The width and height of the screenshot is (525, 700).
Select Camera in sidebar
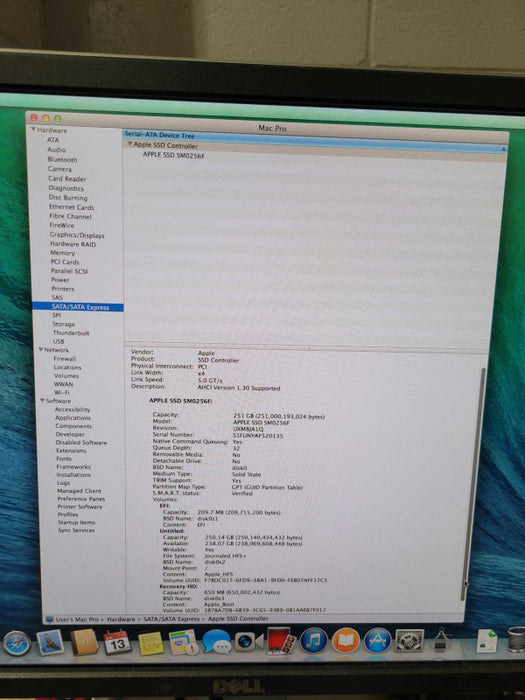click(x=59, y=169)
